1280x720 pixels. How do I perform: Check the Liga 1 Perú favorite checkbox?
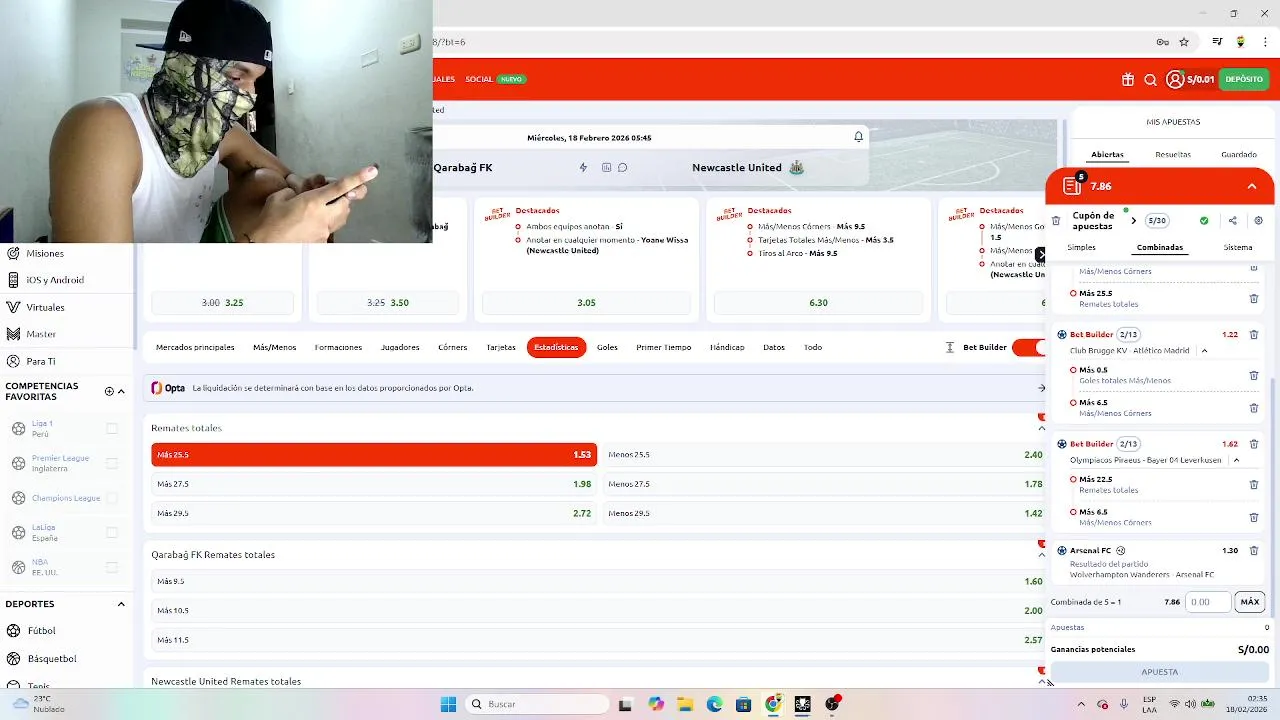[x=112, y=428]
